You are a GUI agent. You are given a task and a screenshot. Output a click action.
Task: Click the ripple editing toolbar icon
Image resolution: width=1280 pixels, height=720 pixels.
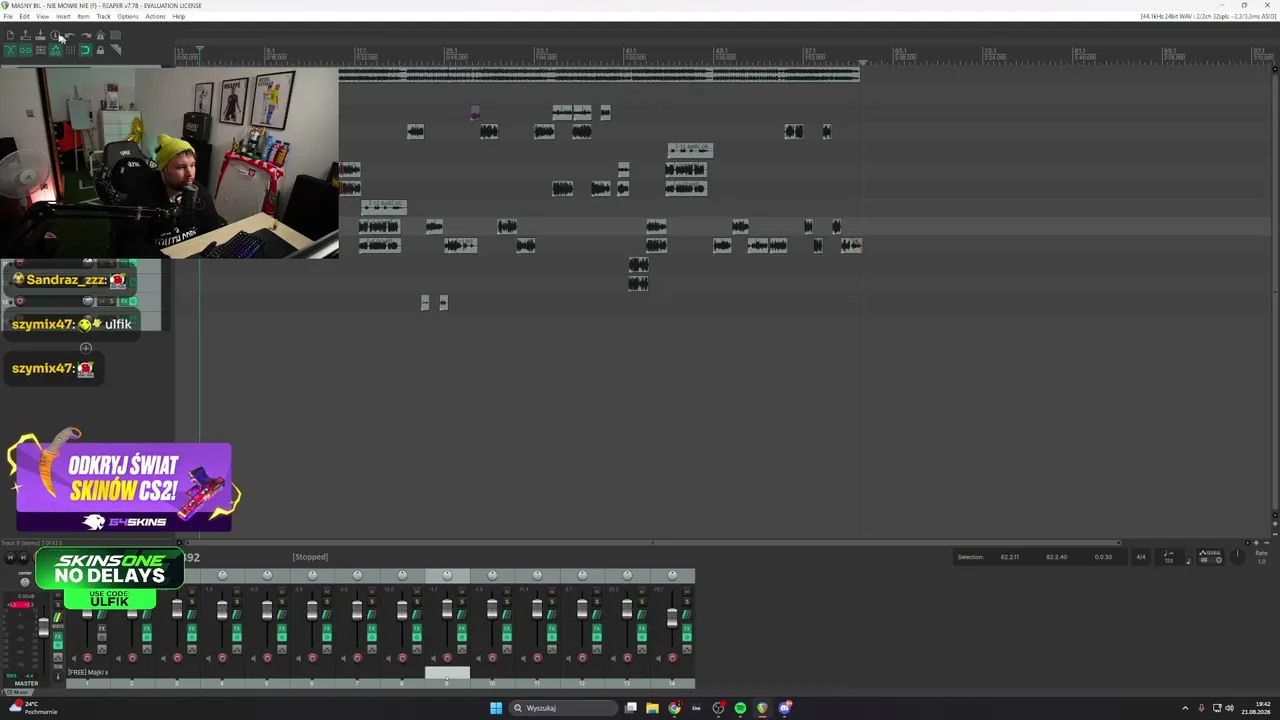click(x=40, y=50)
